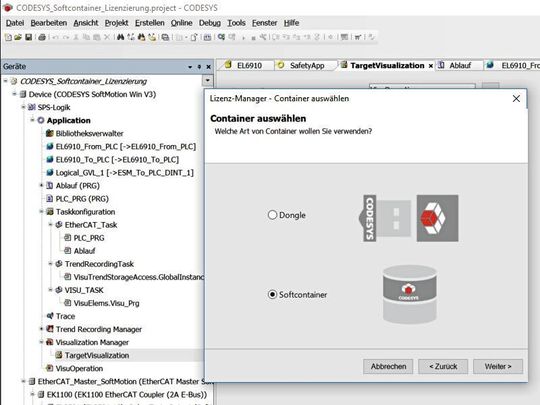The height and width of the screenshot is (405, 540).
Task: Click the Start play toolbar icon
Action: point(243,38)
